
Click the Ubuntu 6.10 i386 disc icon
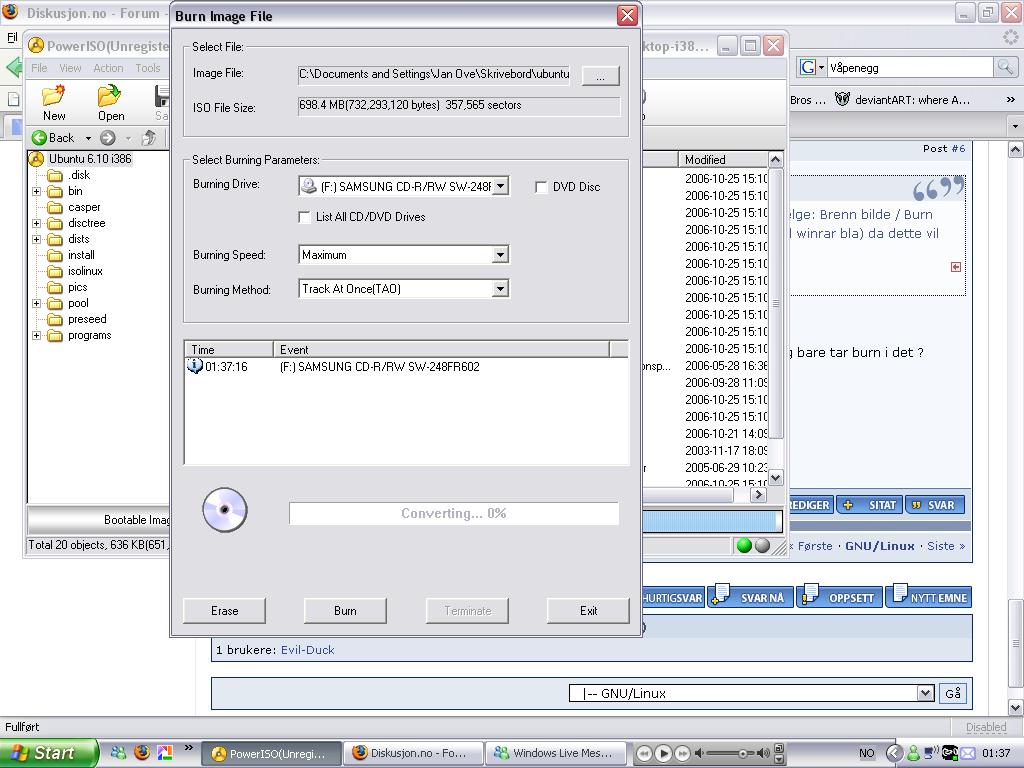coord(37,159)
